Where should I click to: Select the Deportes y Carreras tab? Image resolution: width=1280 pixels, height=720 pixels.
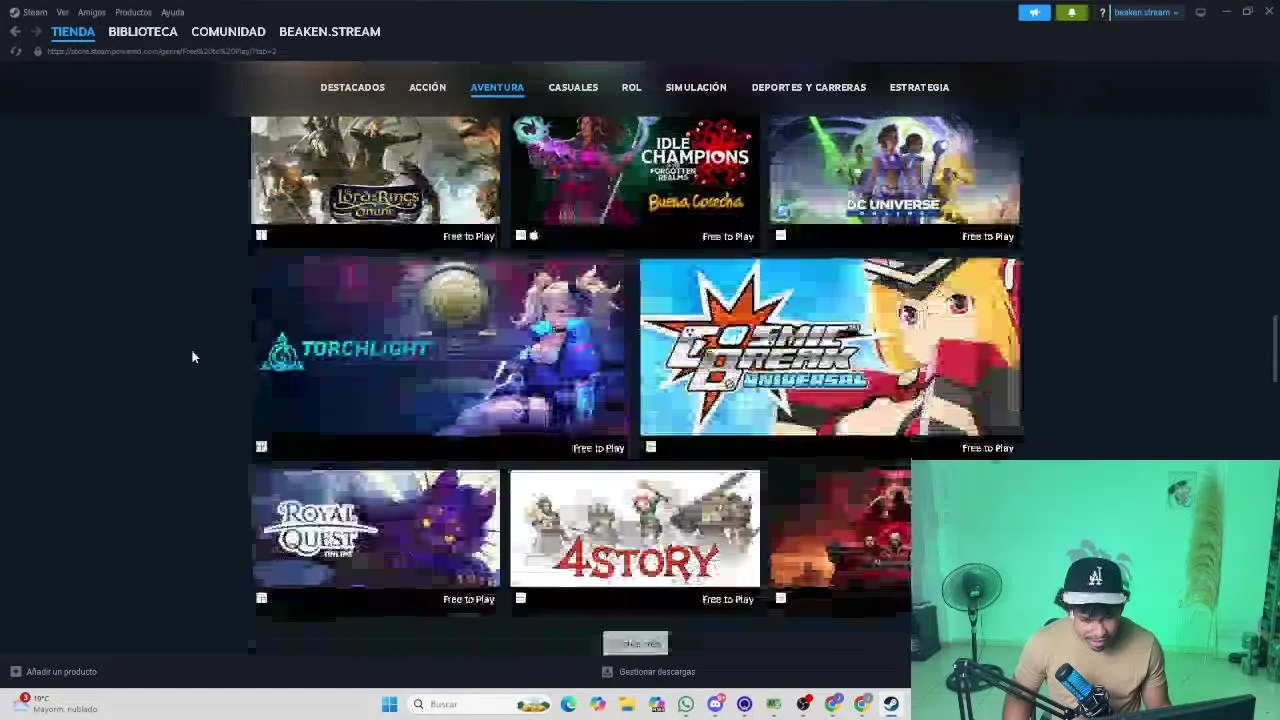809,87
